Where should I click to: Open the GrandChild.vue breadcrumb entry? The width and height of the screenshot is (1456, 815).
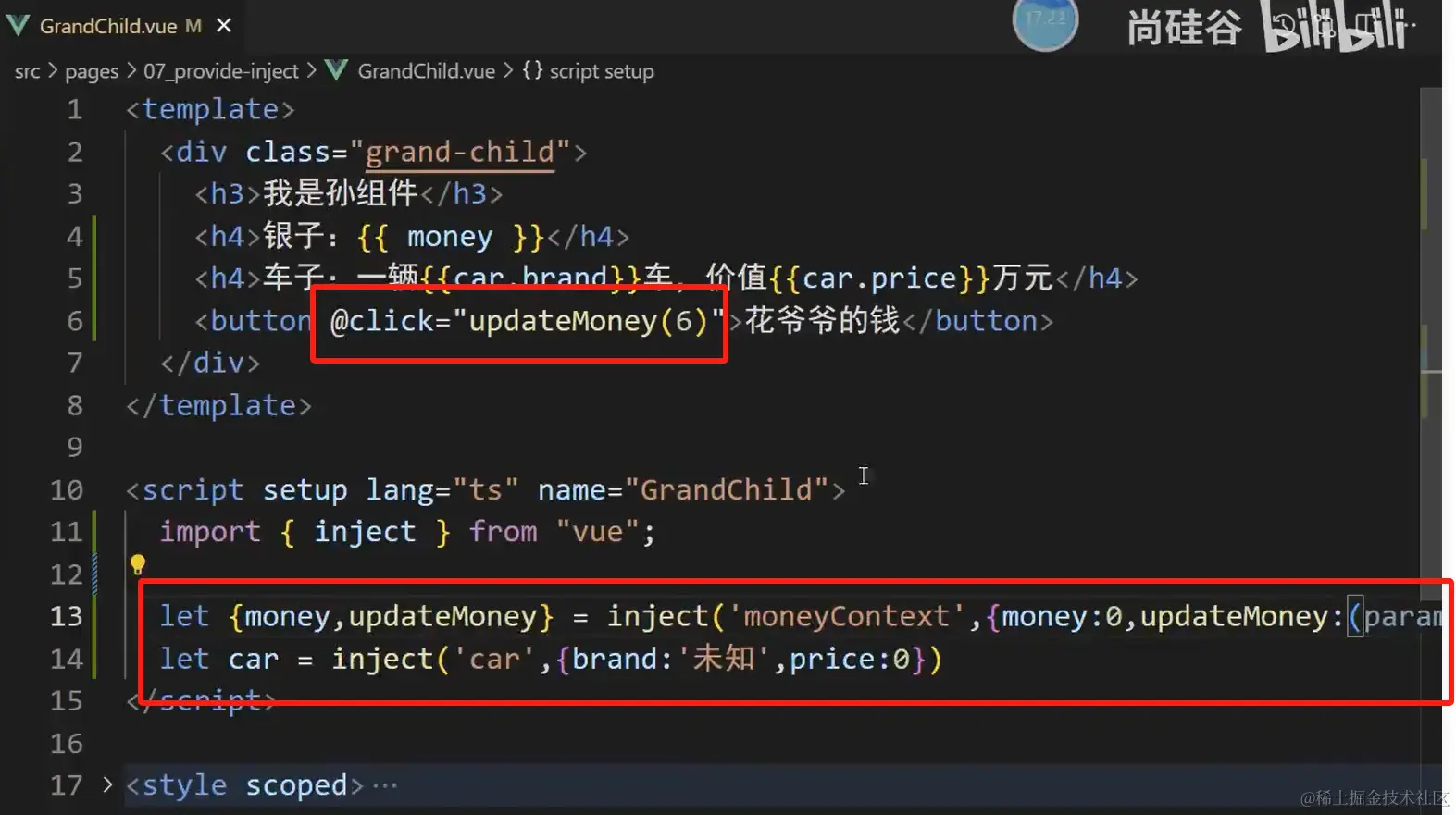click(x=427, y=71)
